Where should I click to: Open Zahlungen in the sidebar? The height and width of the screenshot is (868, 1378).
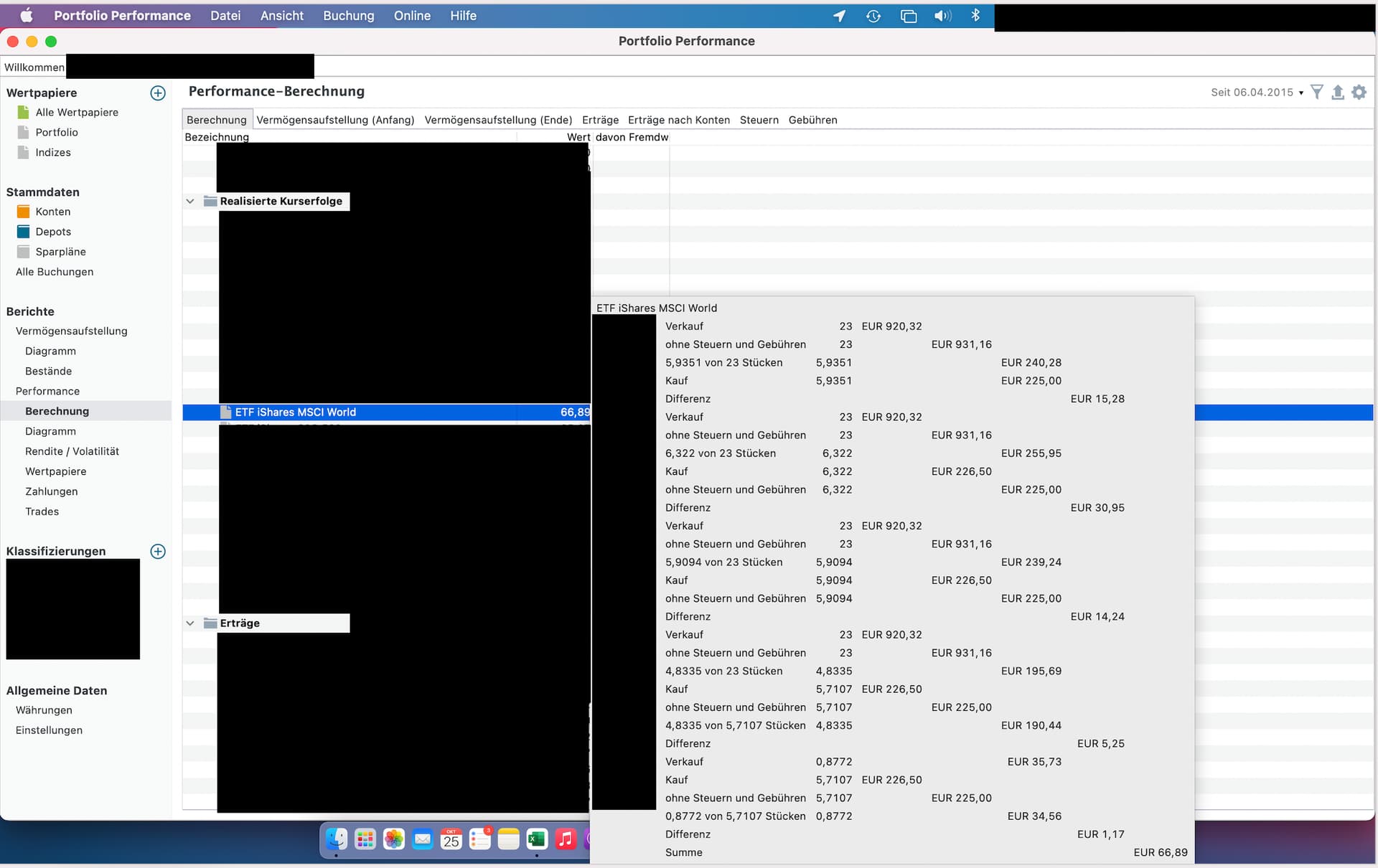(x=51, y=491)
